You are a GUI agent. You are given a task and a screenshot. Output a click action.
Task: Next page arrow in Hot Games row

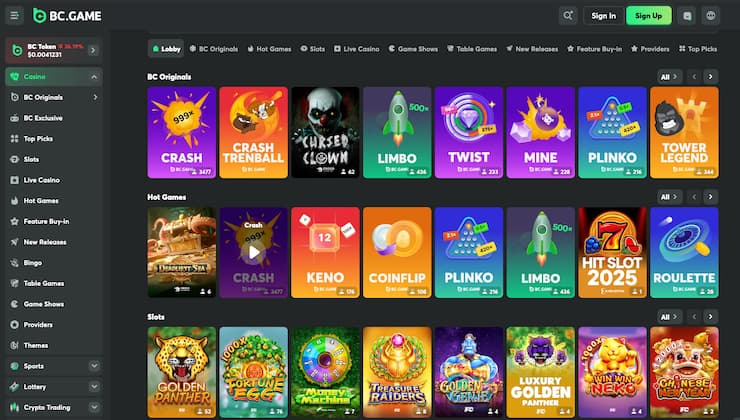[710, 197]
